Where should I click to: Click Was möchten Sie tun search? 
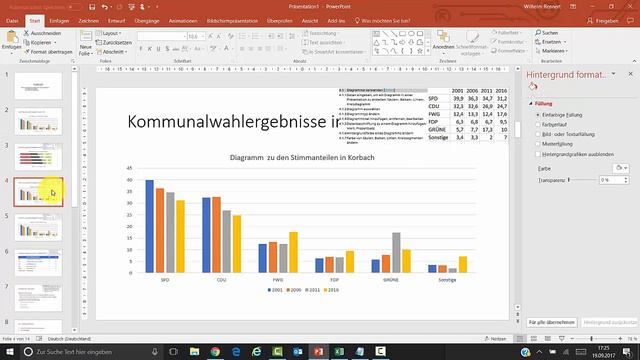pyautogui.click(x=382, y=21)
